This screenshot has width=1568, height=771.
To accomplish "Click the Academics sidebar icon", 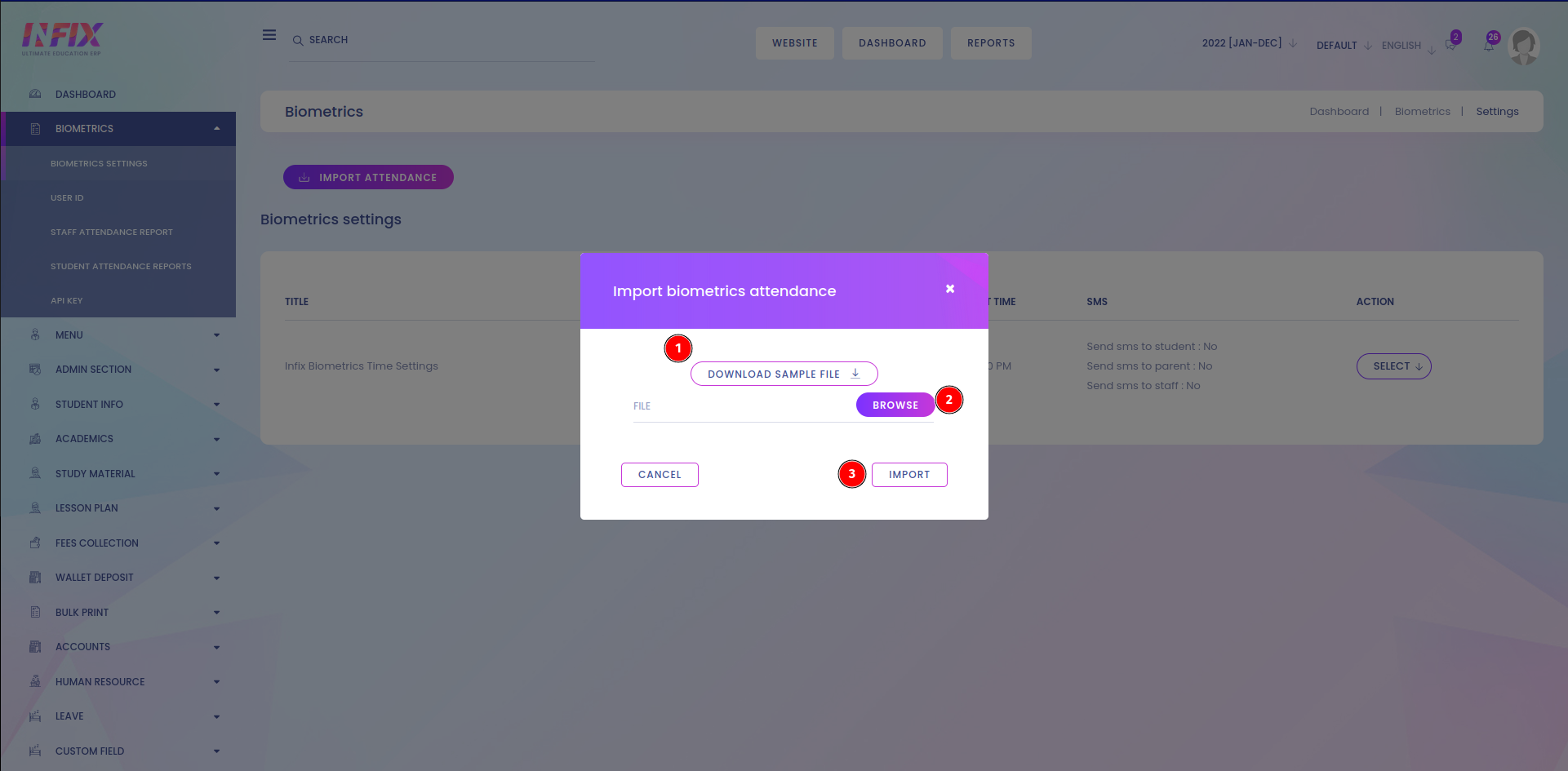I will point(35,439).
